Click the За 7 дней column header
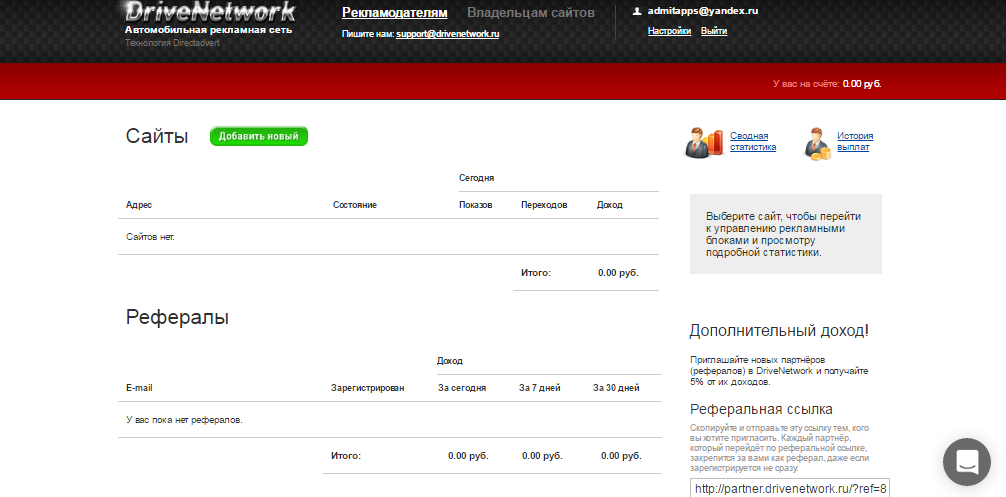 coord(540,388)
